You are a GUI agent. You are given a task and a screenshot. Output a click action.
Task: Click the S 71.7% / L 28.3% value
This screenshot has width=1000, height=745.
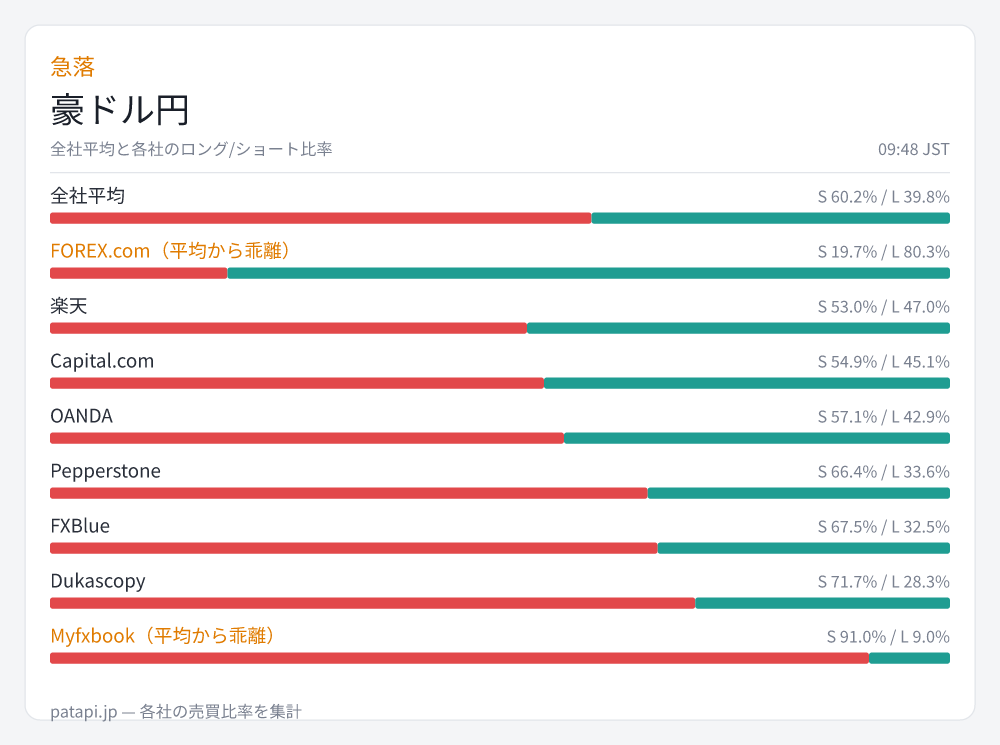(883, 582)
